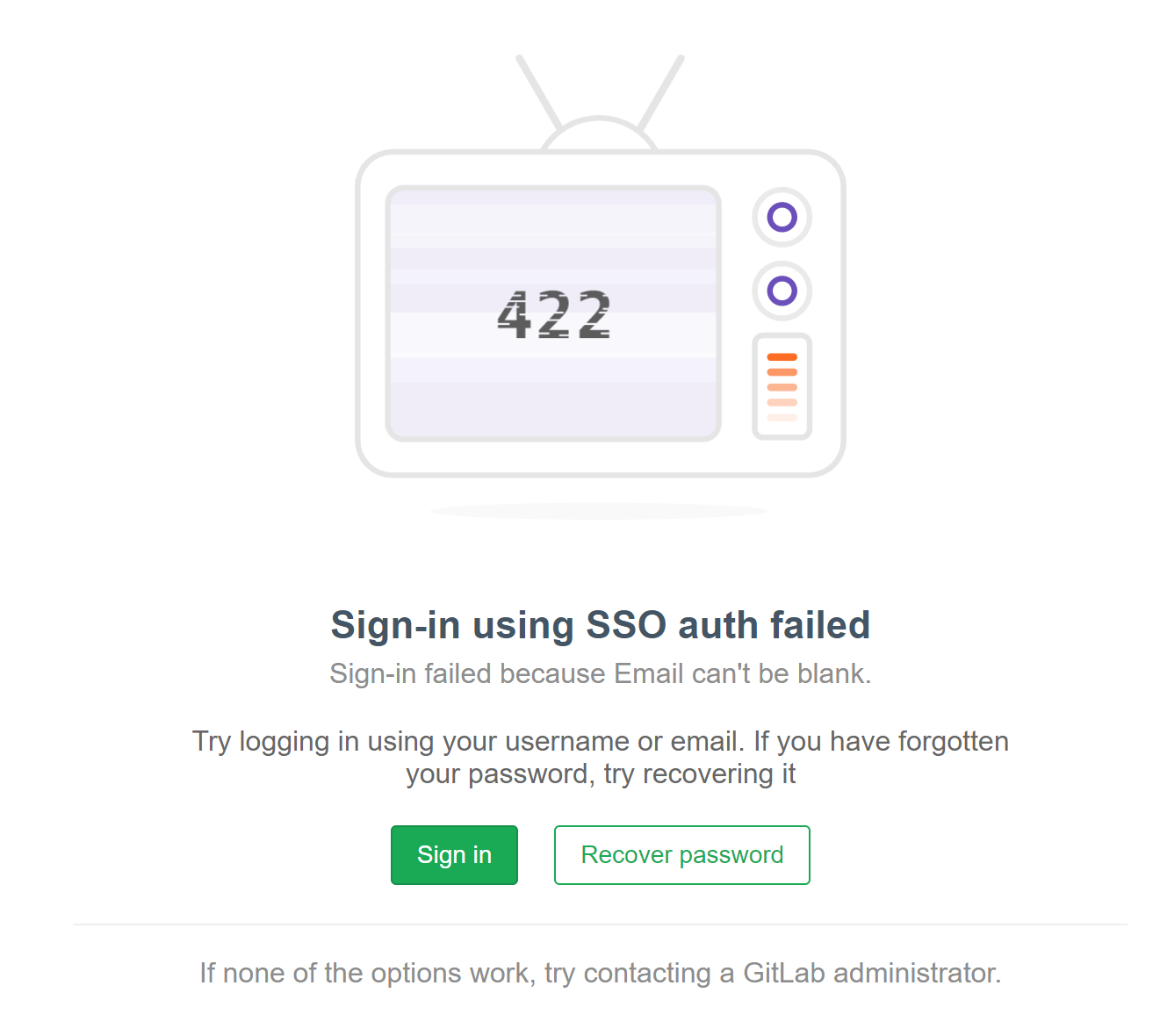1160x1036 pixels.
Task: Click the faintest bottom speaker bar
Action: [782, 418]
